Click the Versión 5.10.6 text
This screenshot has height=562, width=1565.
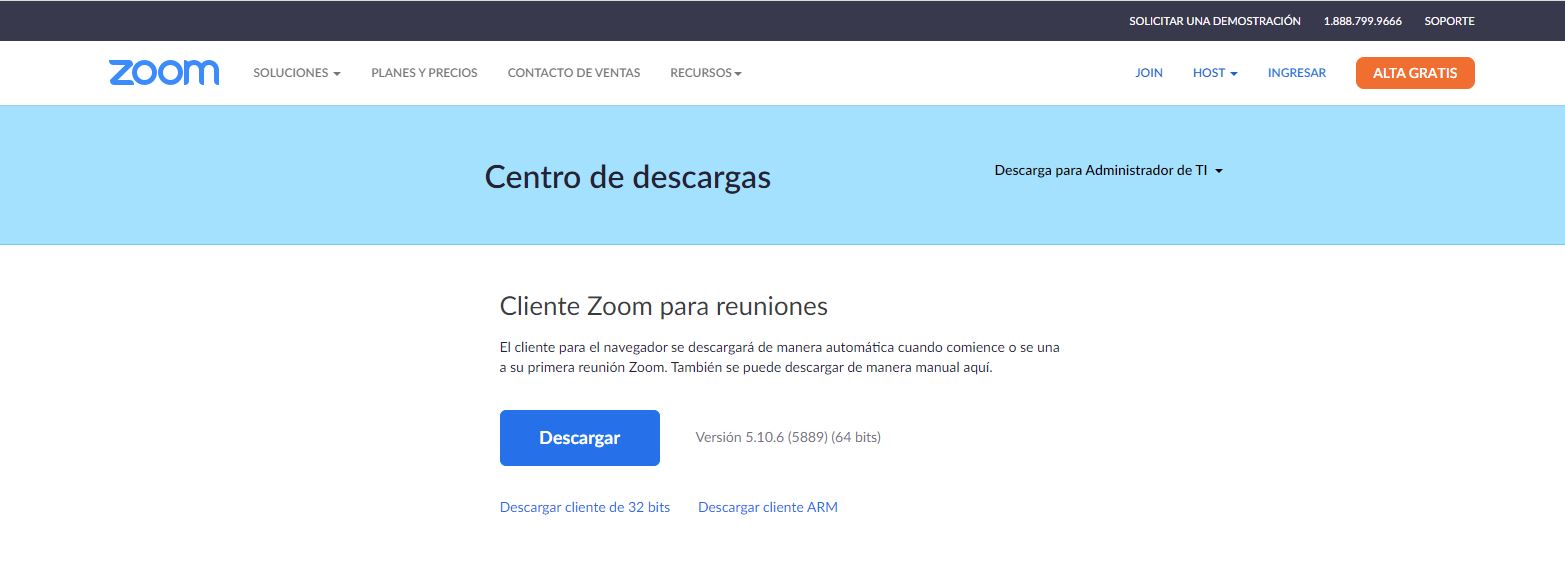click(x=787, y=437)
